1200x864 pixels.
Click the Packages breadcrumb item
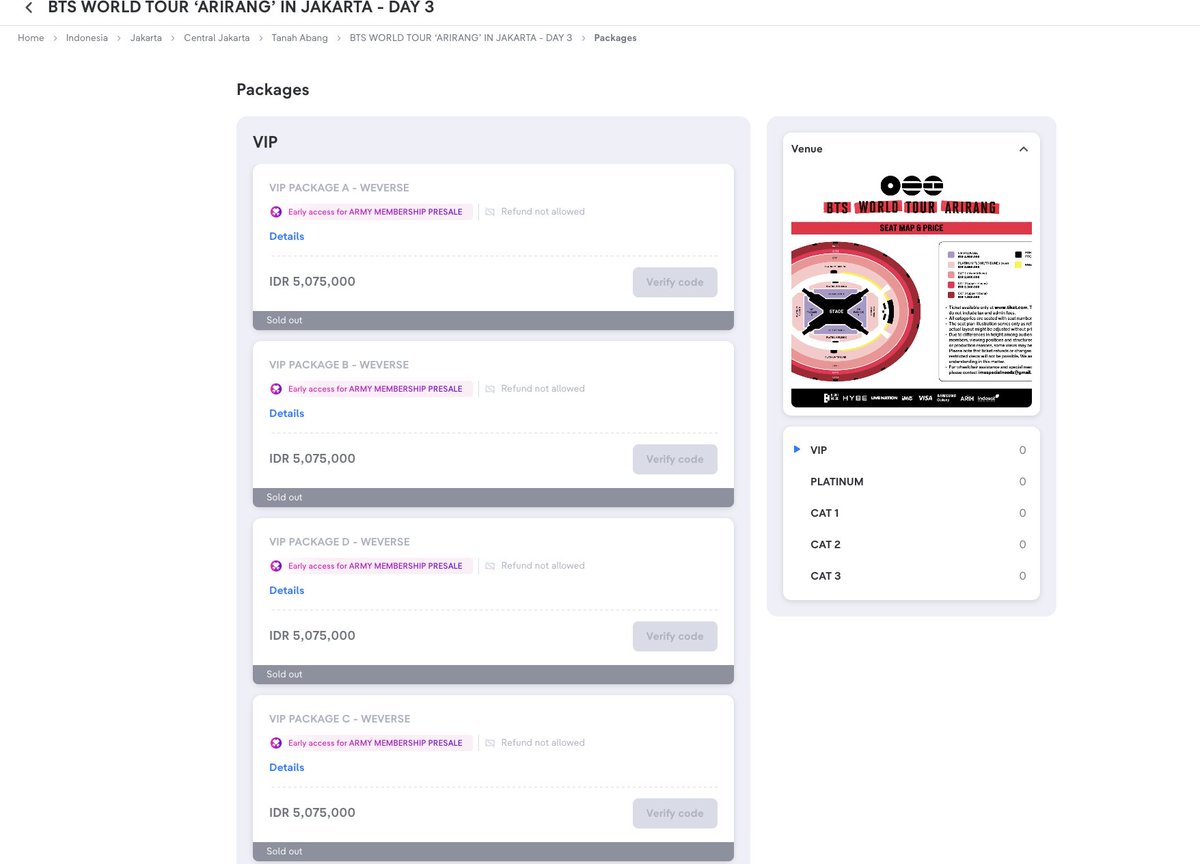click(x=615, y=38)
